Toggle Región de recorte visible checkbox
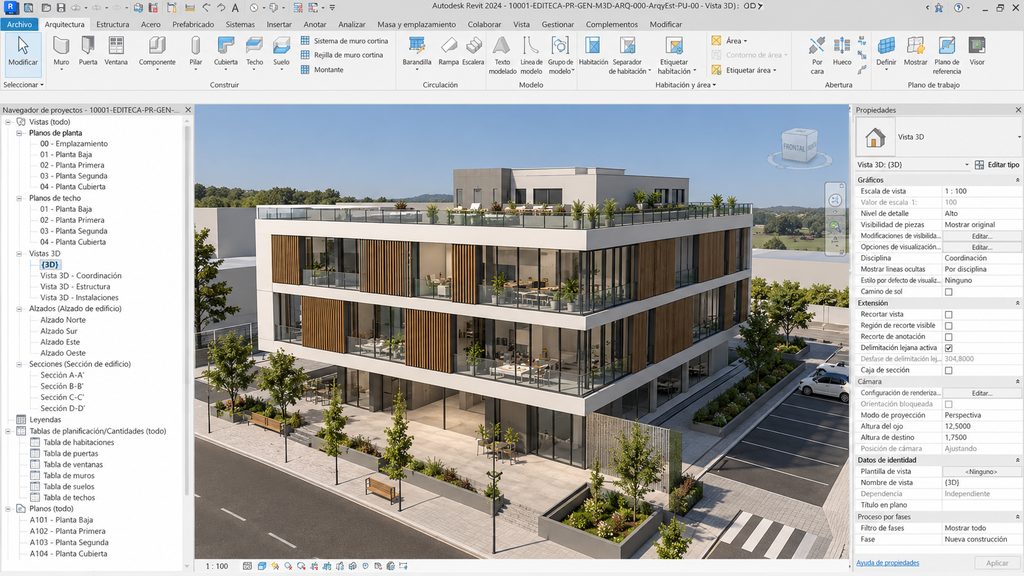The height and width of the screenshot is (576, 1024). pos(948,326)
